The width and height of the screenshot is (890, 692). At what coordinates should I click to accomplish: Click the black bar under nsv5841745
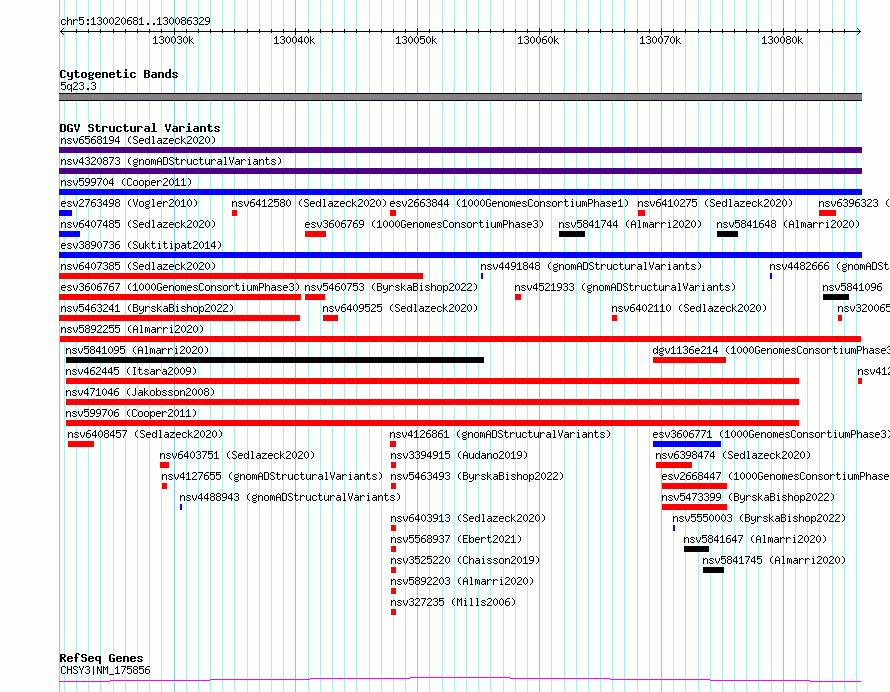pyautogui.click(x=713, y=570)
